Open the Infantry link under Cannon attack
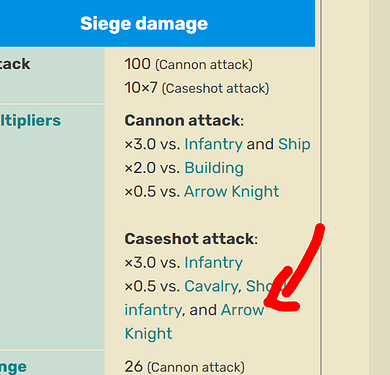Screen dimensions: 390x375 pos(214,144)
